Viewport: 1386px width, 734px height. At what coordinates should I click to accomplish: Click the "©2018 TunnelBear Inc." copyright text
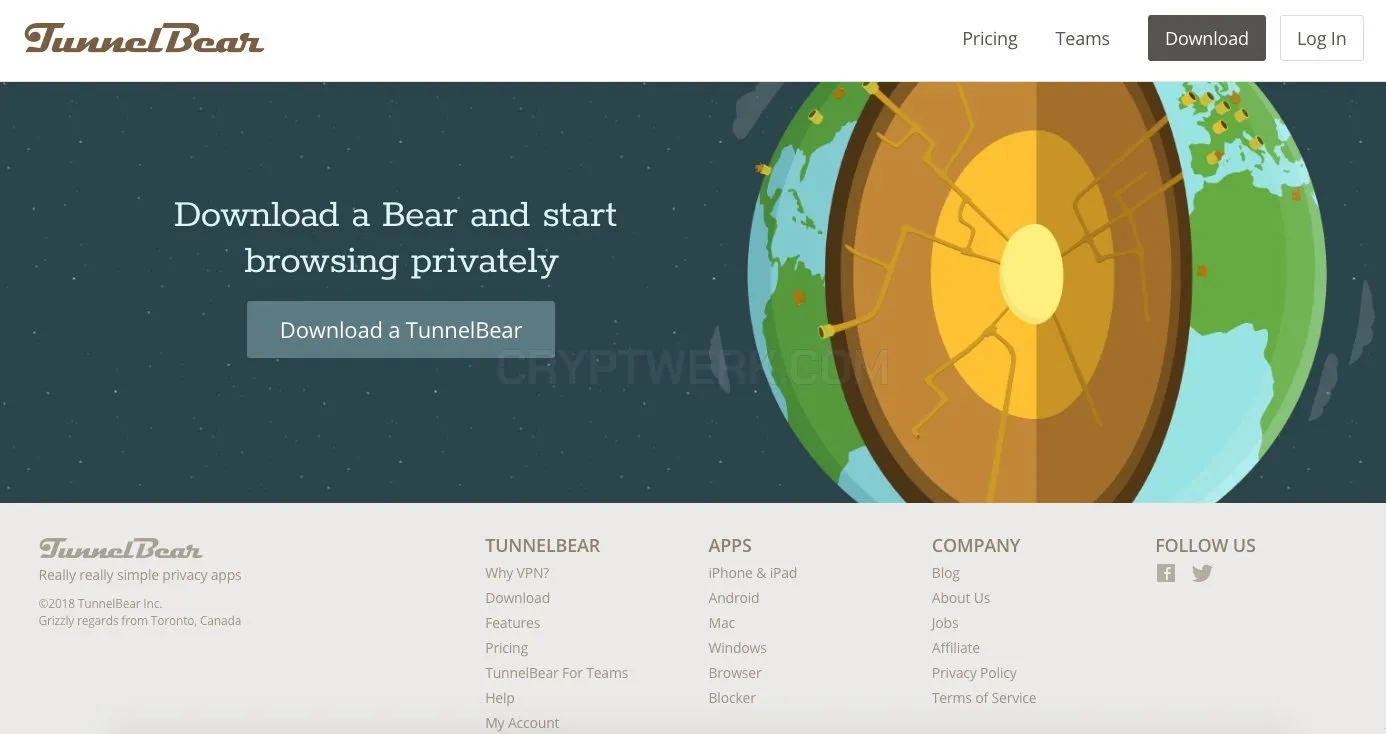[100, 604]
